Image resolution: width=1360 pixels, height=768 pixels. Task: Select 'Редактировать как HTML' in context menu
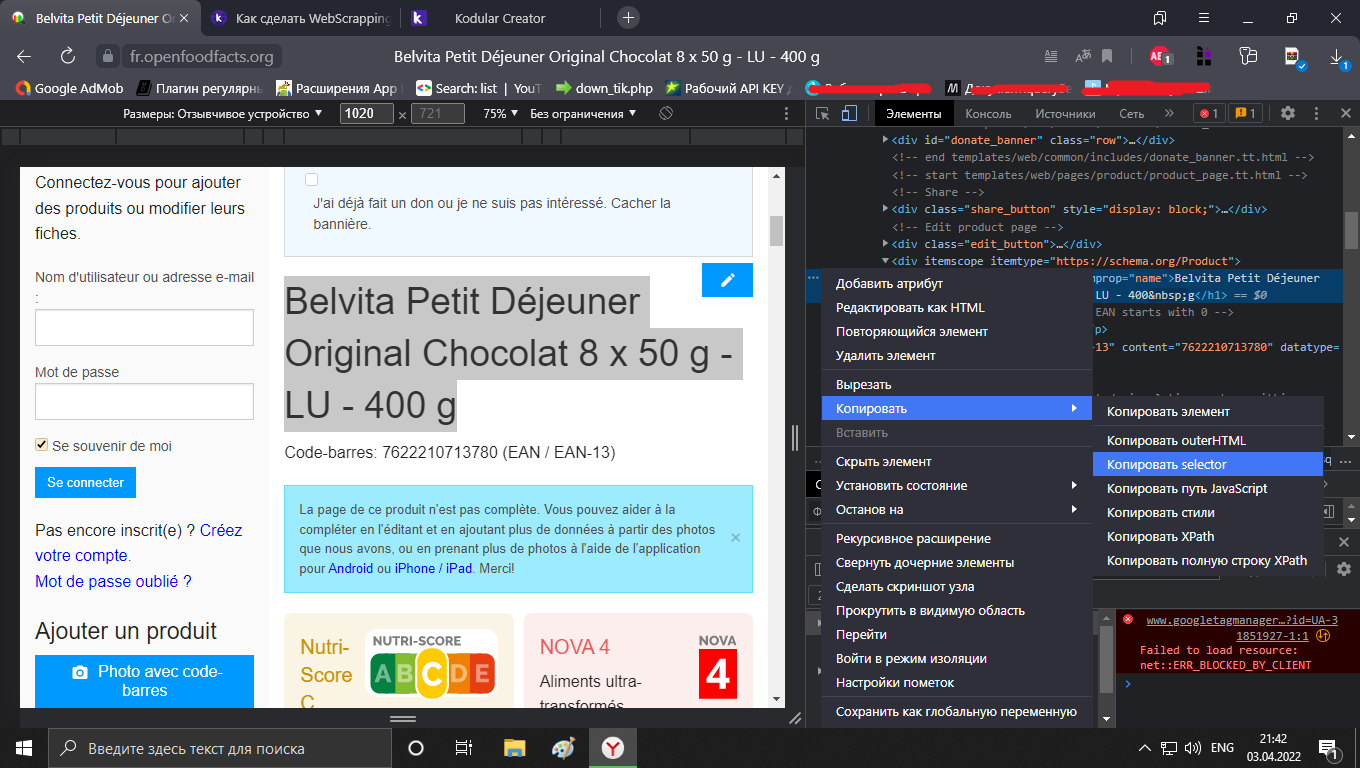pyautogui.click(x=956, y=307)
